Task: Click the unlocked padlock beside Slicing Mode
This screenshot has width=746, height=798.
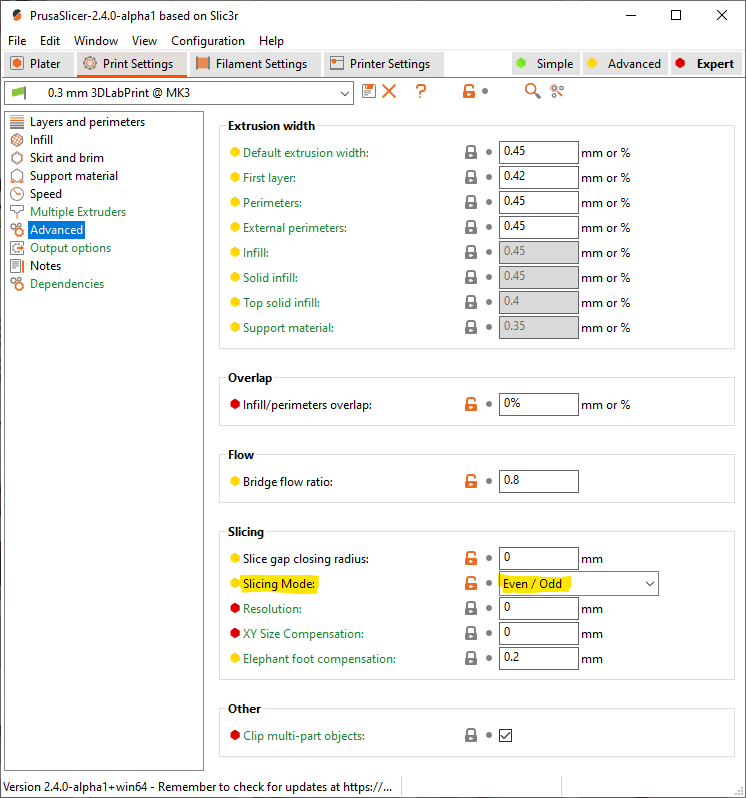Action: 470,584
